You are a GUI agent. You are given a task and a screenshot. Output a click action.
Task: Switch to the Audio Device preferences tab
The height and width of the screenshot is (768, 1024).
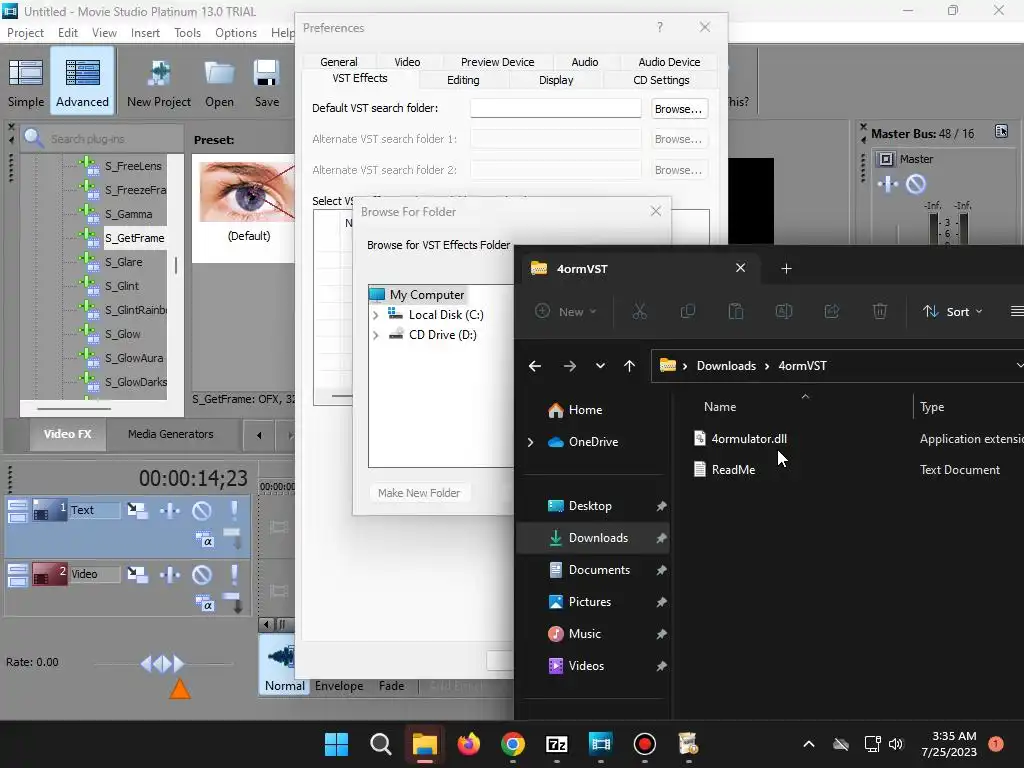pos(669,62)
